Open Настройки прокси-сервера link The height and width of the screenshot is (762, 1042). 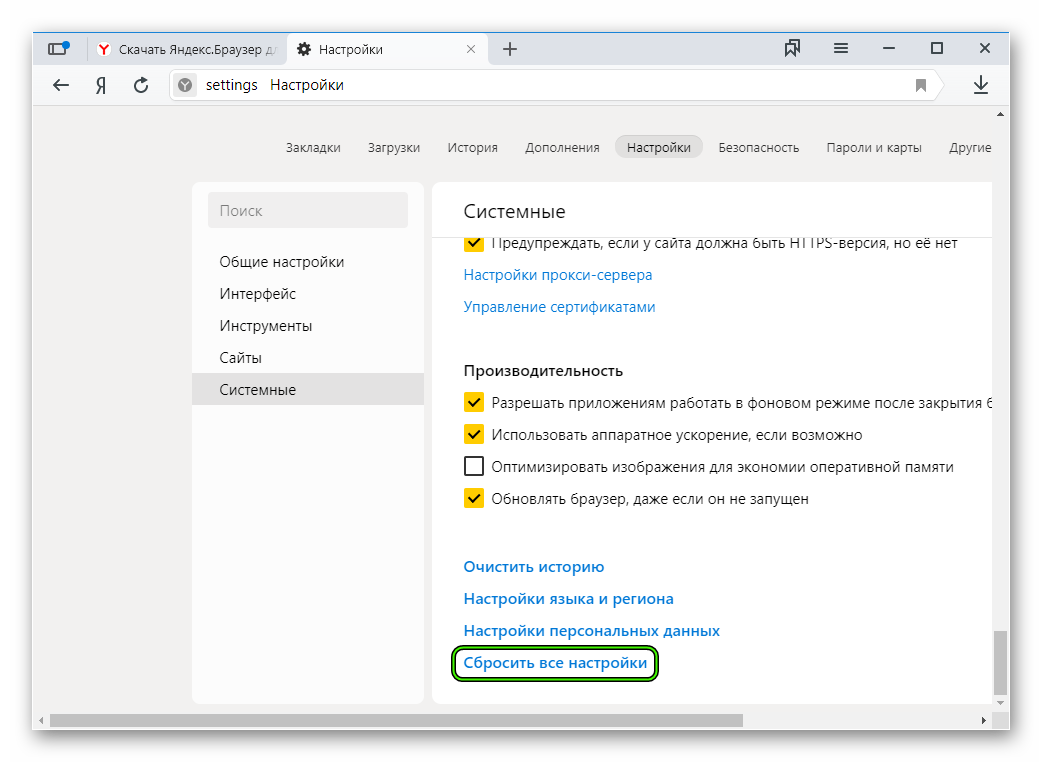pyautogui.click(x=558, y=274)
